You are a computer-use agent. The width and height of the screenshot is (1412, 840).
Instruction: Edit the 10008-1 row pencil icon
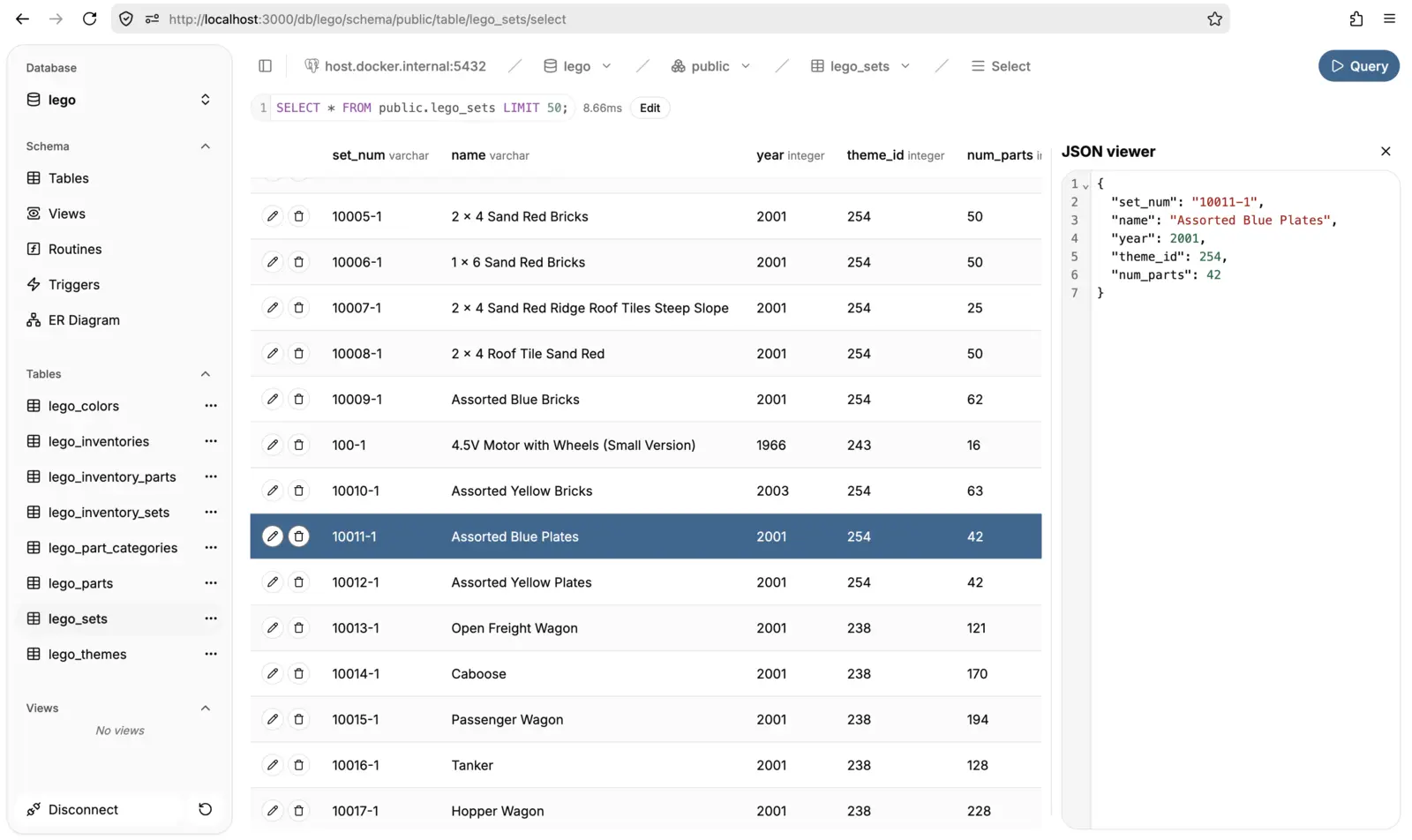click(x=273, y=354)
